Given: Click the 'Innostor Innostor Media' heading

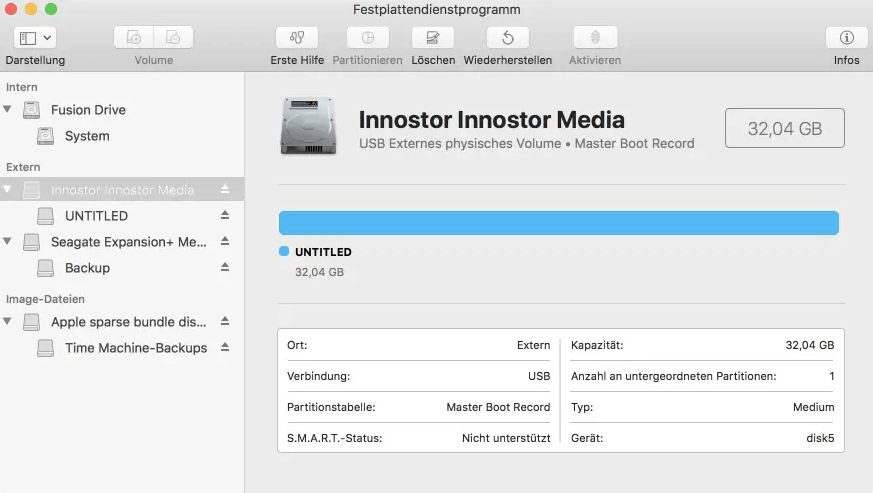Looking at the screenshot, I should pyautogui.click(x=492, y=120).
